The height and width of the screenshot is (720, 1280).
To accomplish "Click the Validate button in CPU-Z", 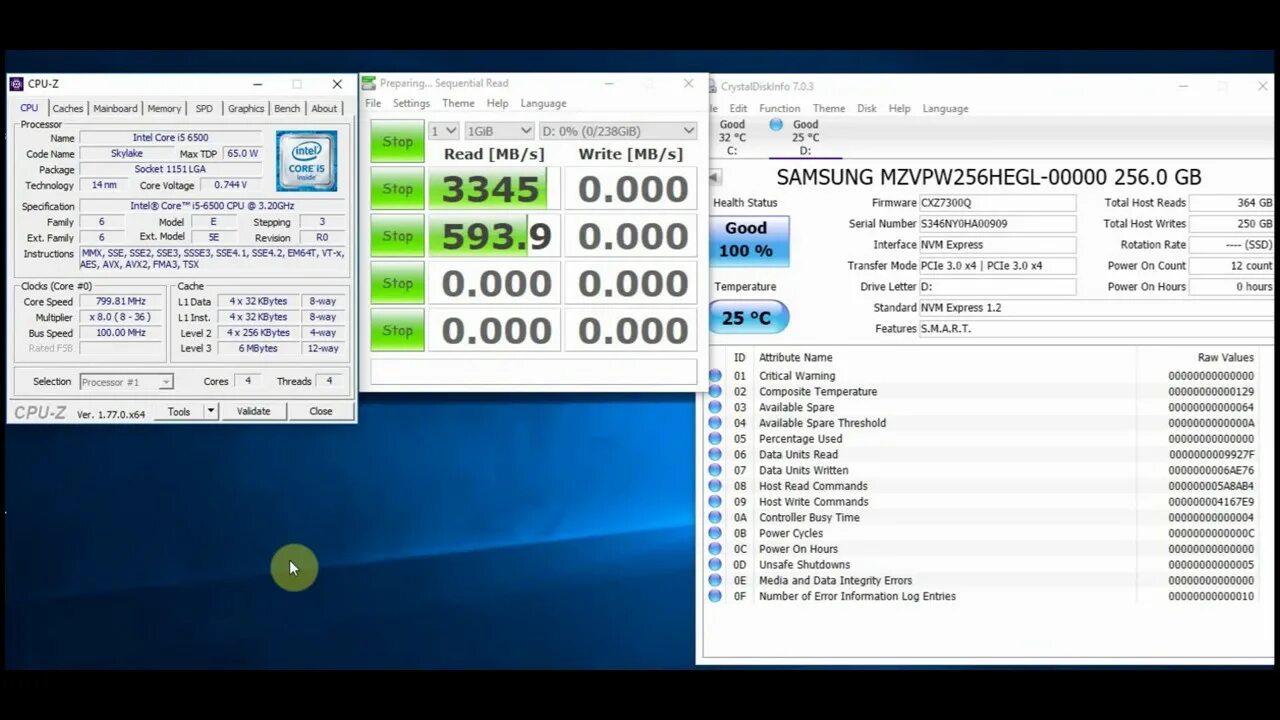I will click(253, 411).
